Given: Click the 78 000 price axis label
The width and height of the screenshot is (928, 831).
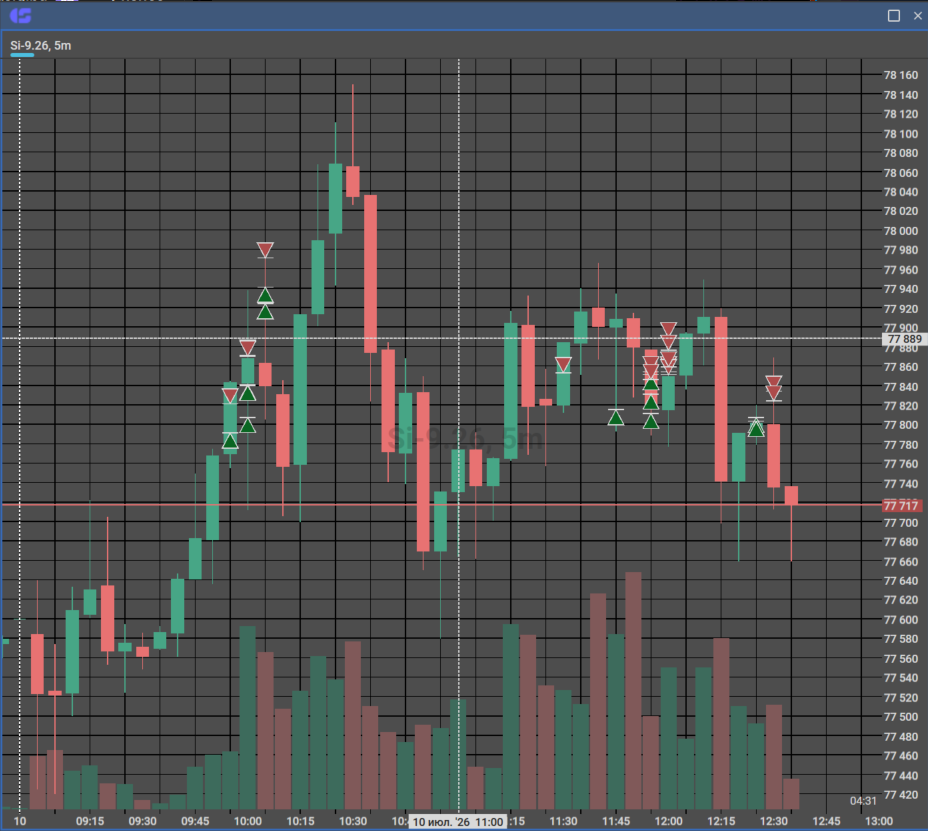Looking at the screenshot, I should point(900,231).
